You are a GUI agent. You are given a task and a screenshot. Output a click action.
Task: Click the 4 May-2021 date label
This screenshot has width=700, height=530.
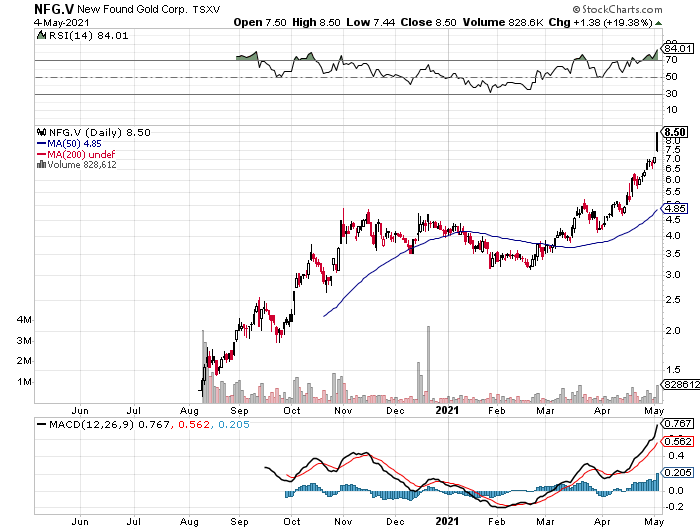pyautogui.click(x=62, y=22)
